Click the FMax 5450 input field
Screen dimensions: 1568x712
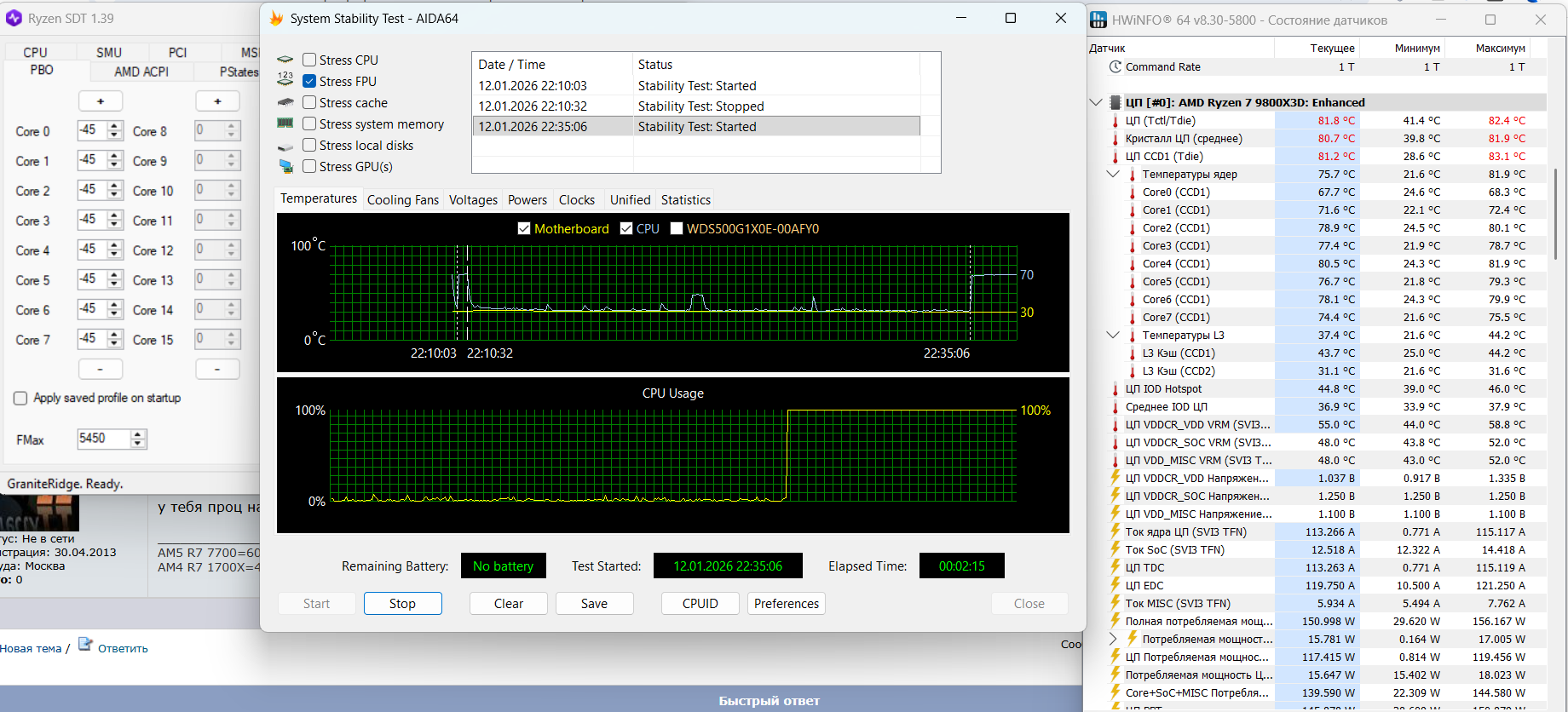[104, 439]
